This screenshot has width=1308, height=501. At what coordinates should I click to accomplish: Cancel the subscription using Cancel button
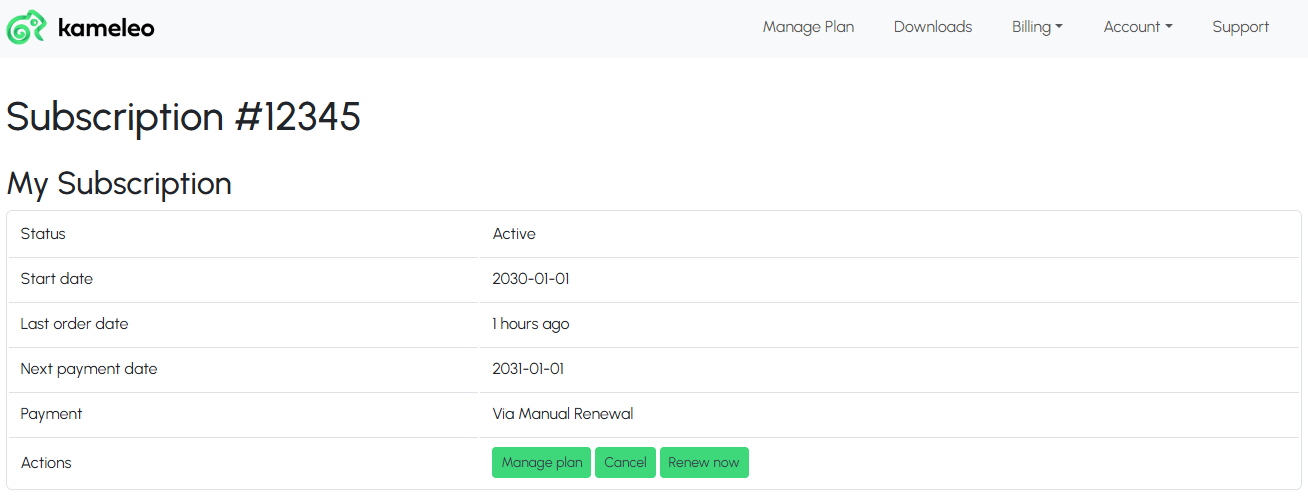pos(625,462)
